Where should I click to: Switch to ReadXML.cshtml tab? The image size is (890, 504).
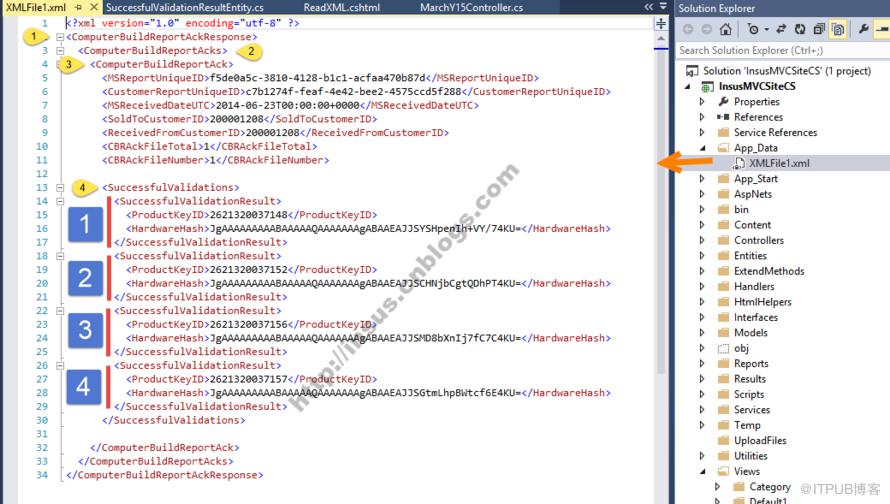[x=342, y=7]
